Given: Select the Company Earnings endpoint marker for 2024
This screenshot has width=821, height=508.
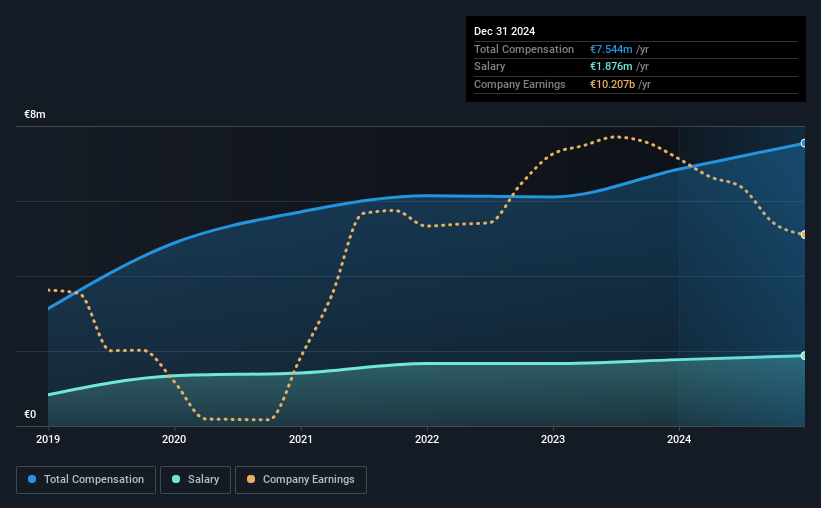Looking at the screenshot, I should (804, 235).
